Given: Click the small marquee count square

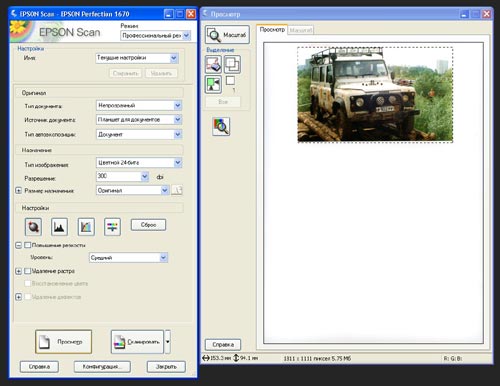Looking at the screenshot, I should 230,80.
